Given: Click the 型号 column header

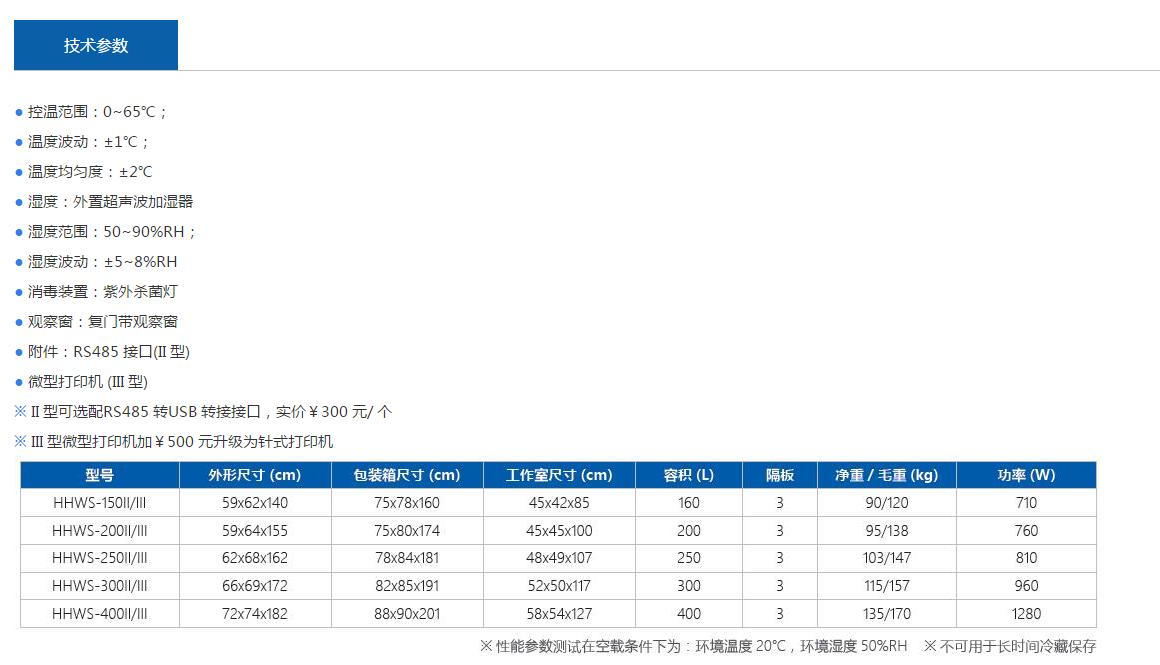Looking at the screenshot, I should pos(100,475).
